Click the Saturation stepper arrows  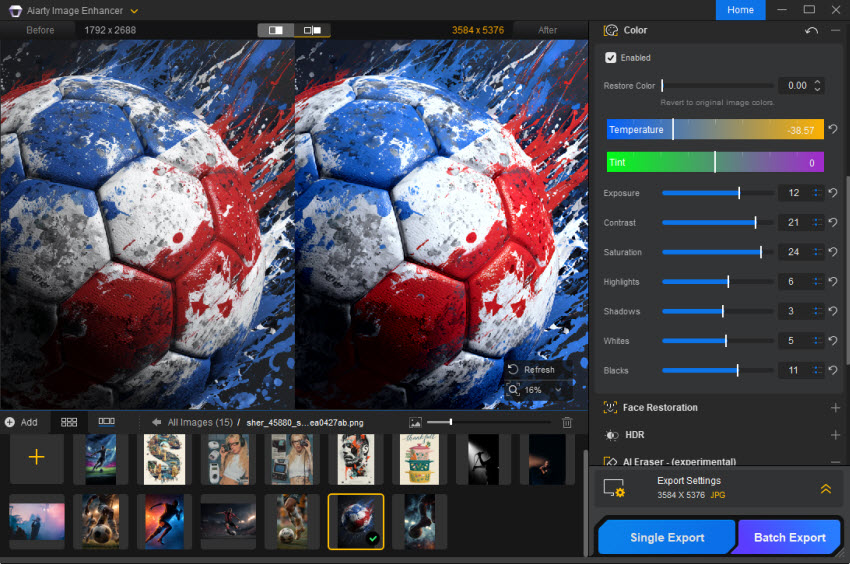816,252
